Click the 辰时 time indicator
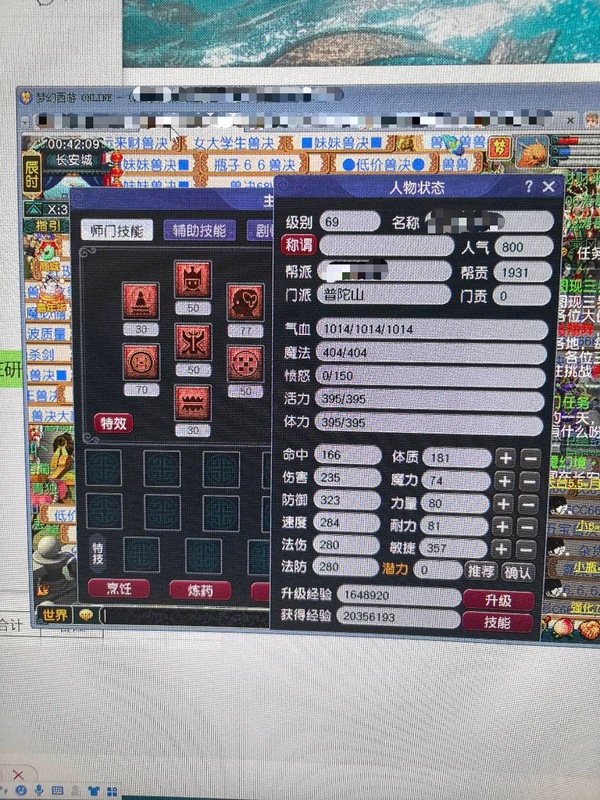The width and height of the screenshot is (600, 800). coord(32,175)
